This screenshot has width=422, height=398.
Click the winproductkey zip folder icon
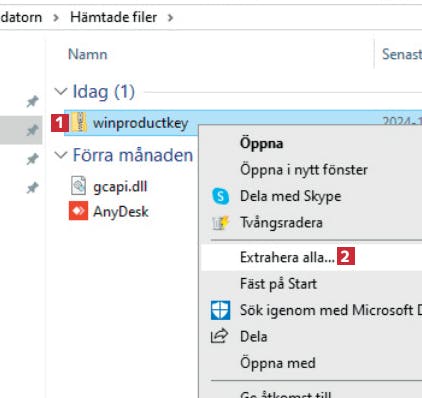(x=79, y=122)
